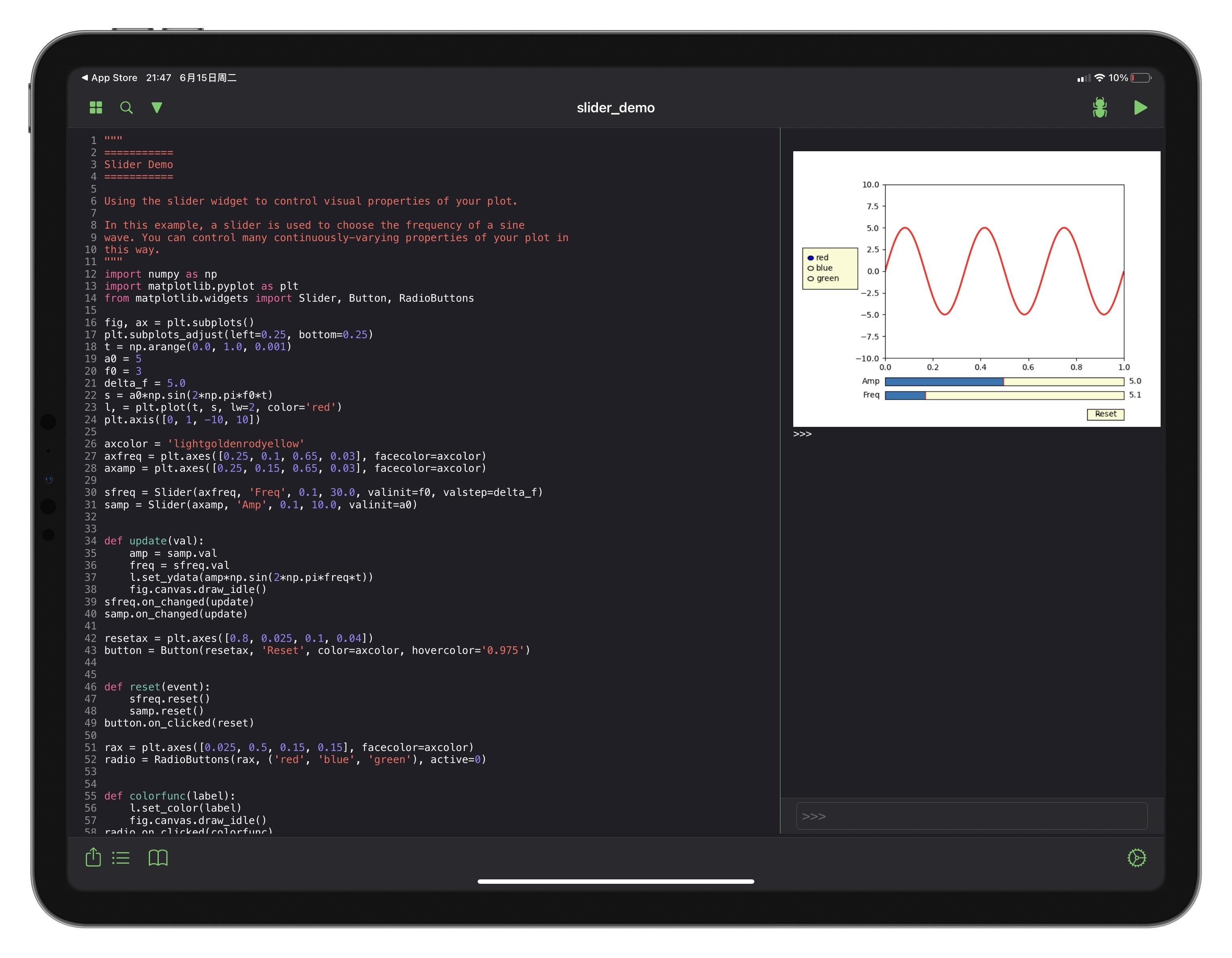Viewport: 1232px width, 958px height.
Task: Select the green radio button
Action: point(811,278)
